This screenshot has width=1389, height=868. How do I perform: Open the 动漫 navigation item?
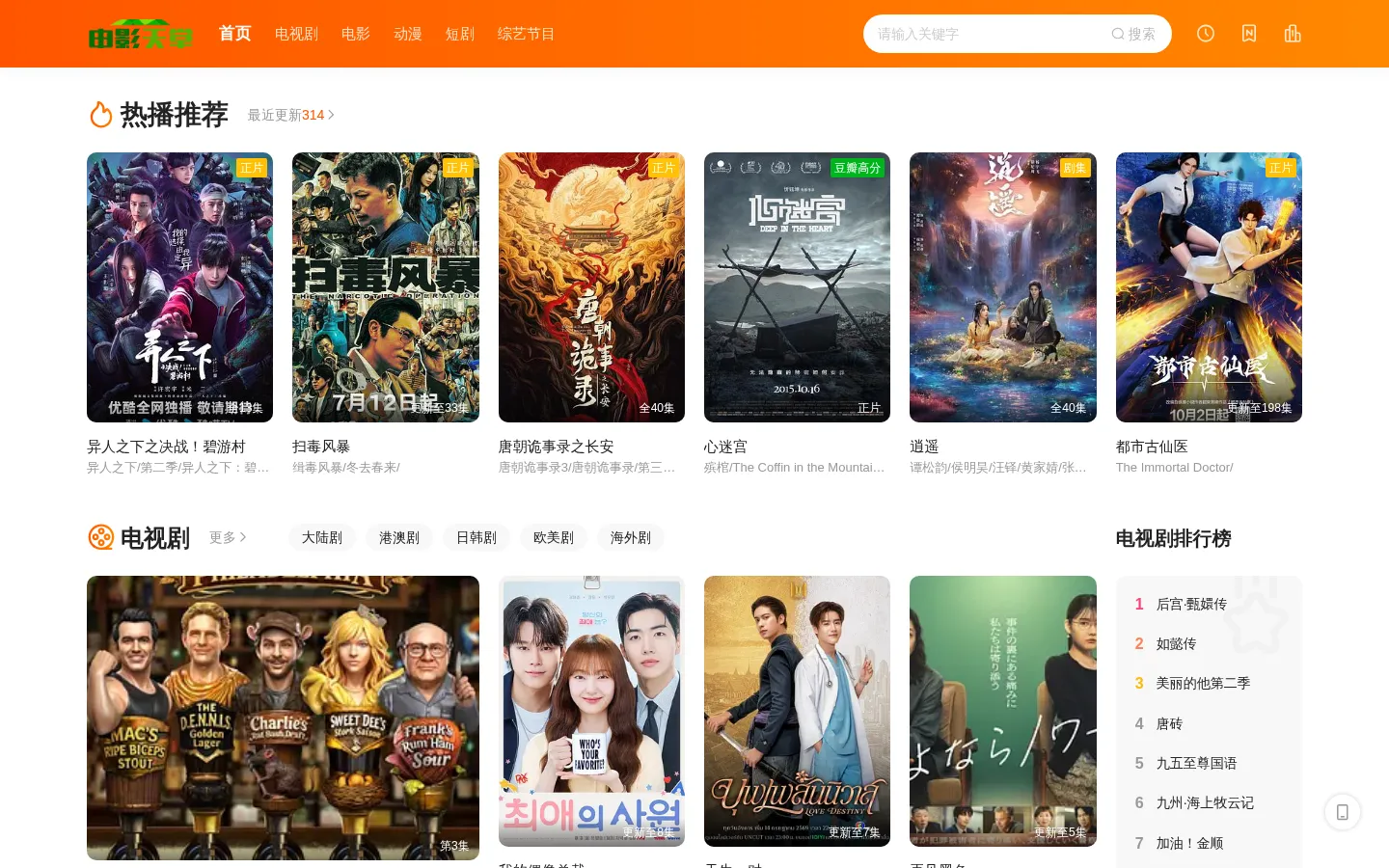point(408,34)
